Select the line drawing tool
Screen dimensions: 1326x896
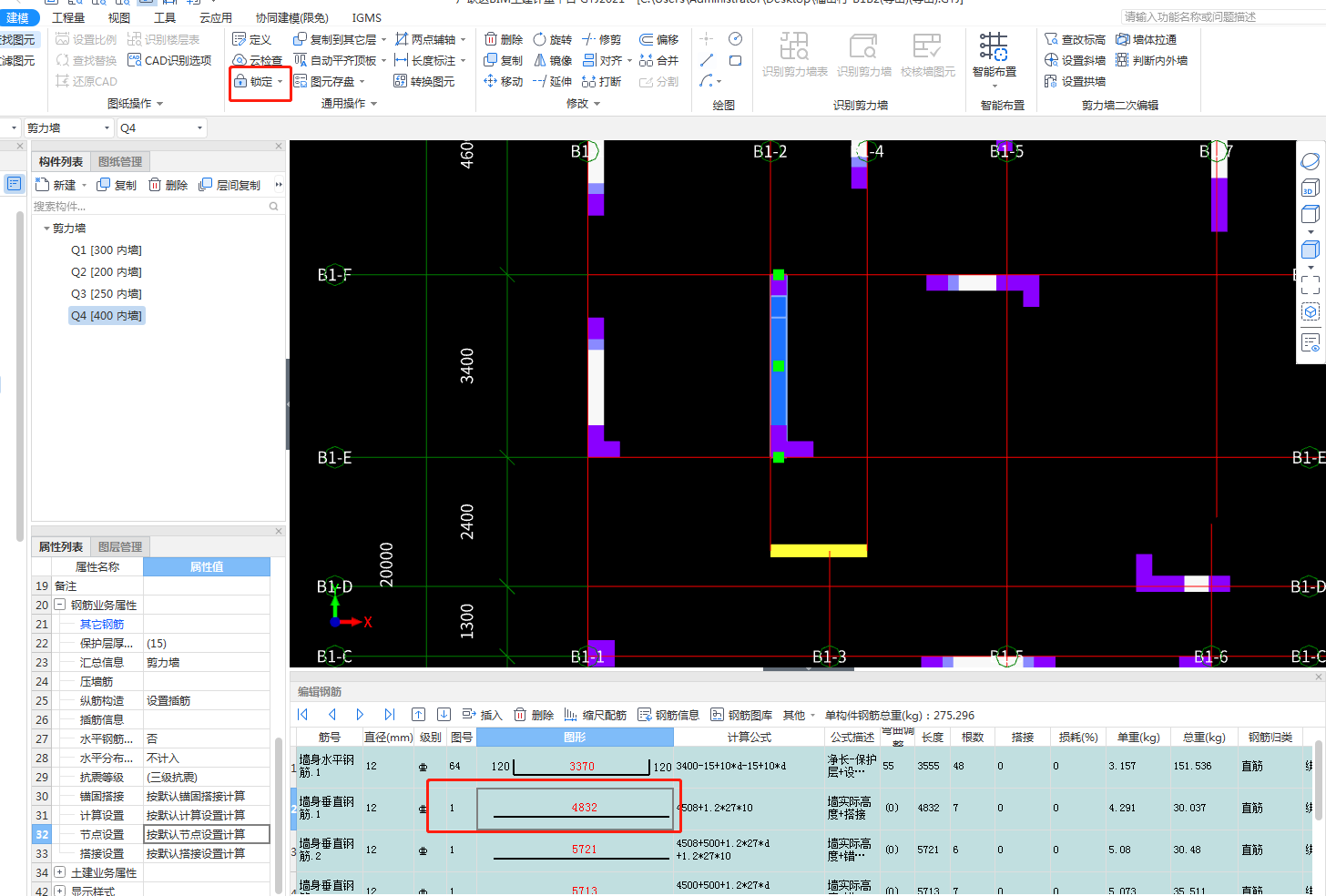[707, 60]
